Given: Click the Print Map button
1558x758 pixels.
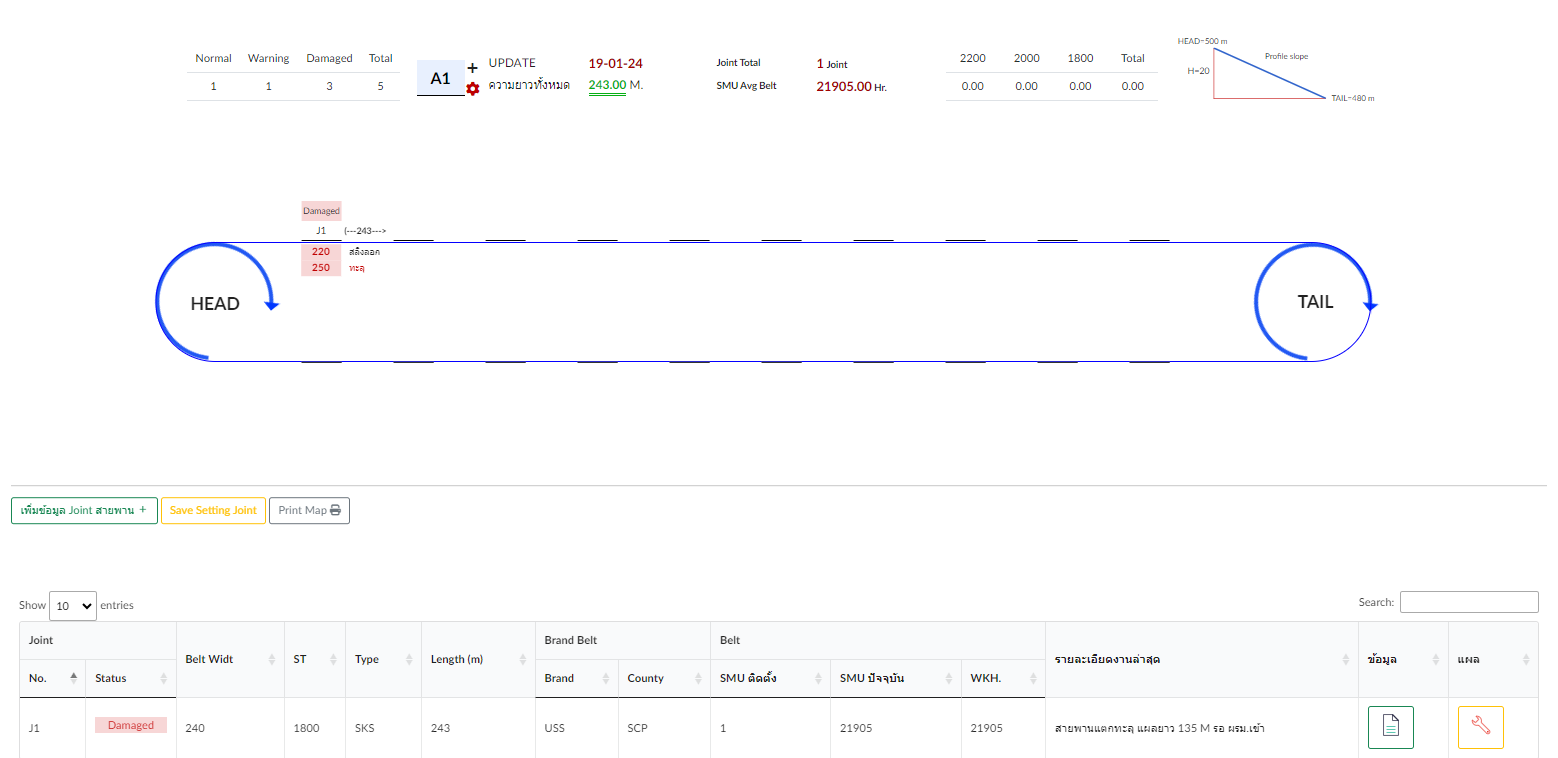Looking at the screenshot, I should (309, 510).
